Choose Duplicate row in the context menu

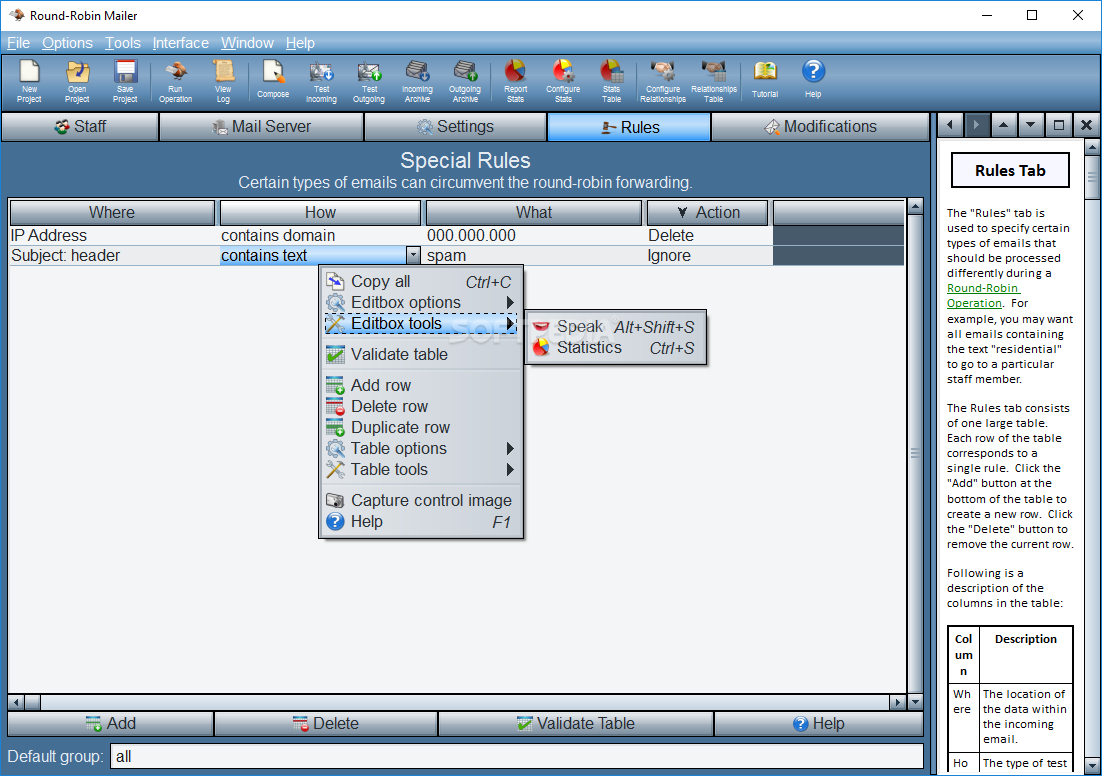point(421,427)
